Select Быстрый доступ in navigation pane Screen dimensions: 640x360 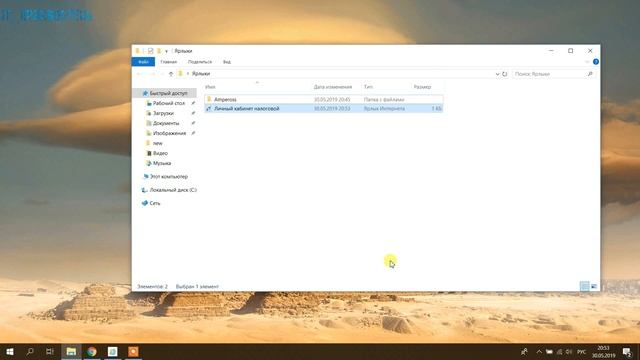click(x=165, y=93)
